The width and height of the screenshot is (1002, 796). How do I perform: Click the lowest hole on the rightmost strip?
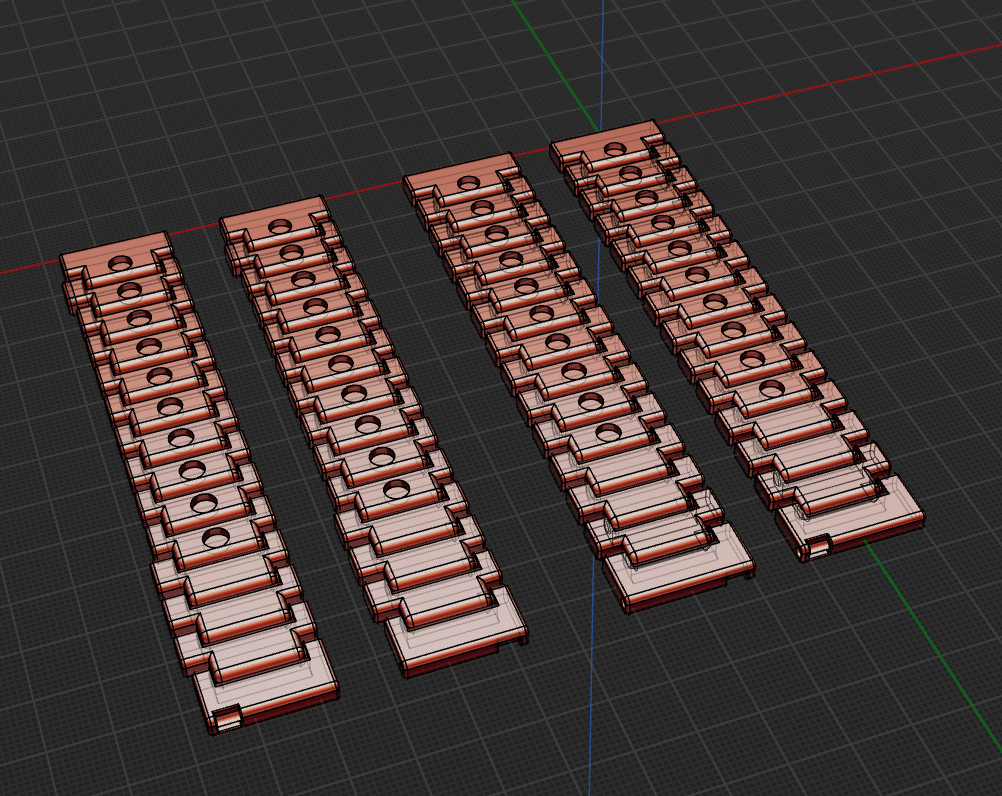[x=770, y=387]
